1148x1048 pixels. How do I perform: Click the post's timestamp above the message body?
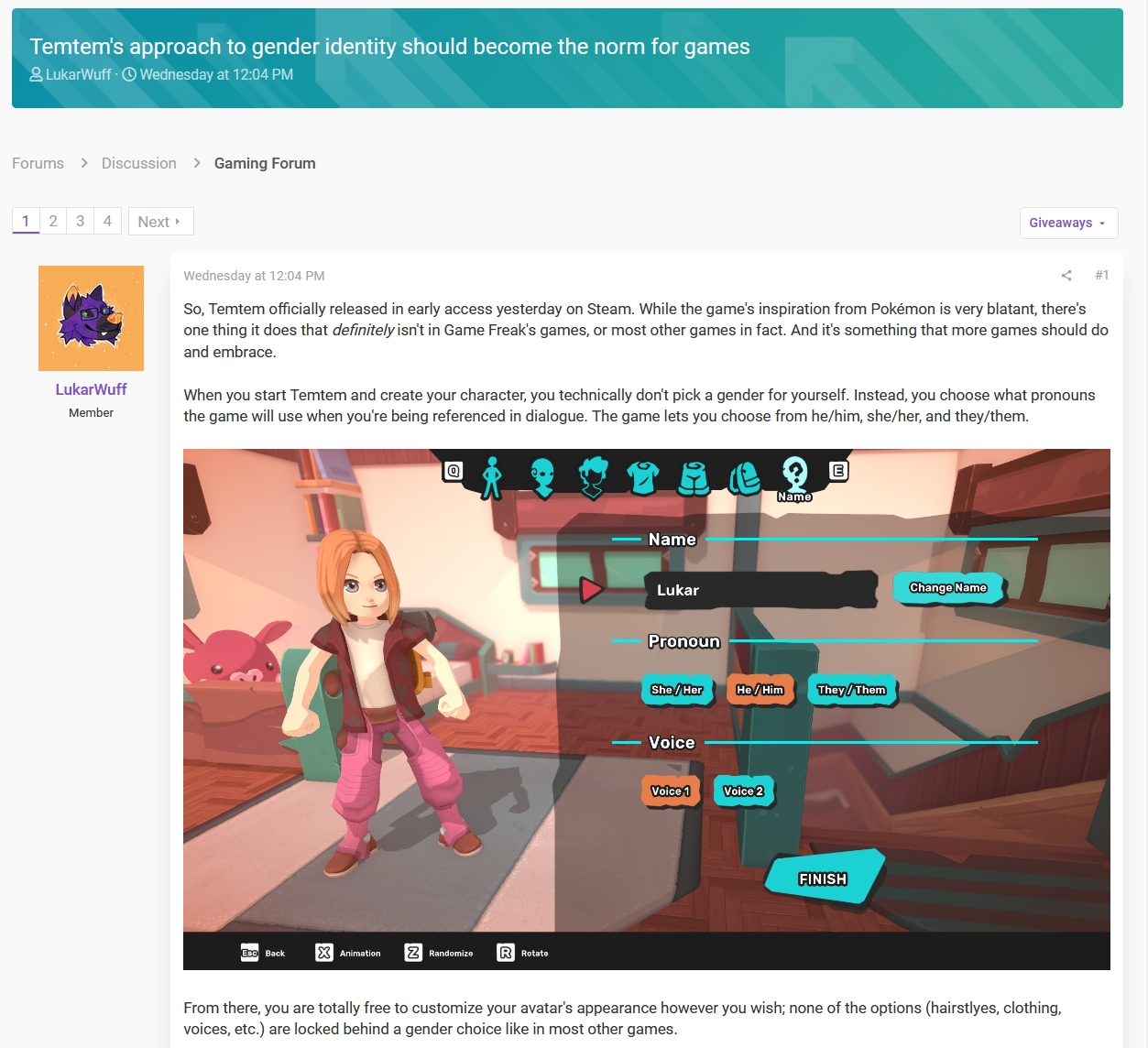coord(254,276)
